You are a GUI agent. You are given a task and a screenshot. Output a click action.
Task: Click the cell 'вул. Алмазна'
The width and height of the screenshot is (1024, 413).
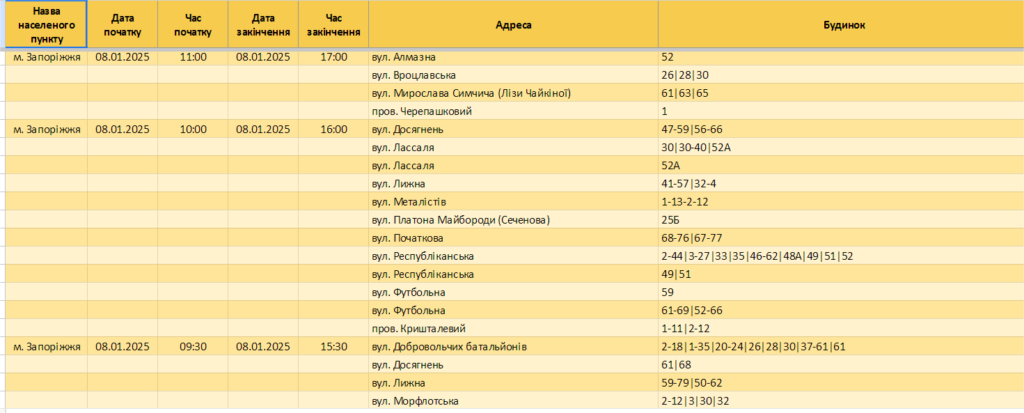click(x=513, y=58)
